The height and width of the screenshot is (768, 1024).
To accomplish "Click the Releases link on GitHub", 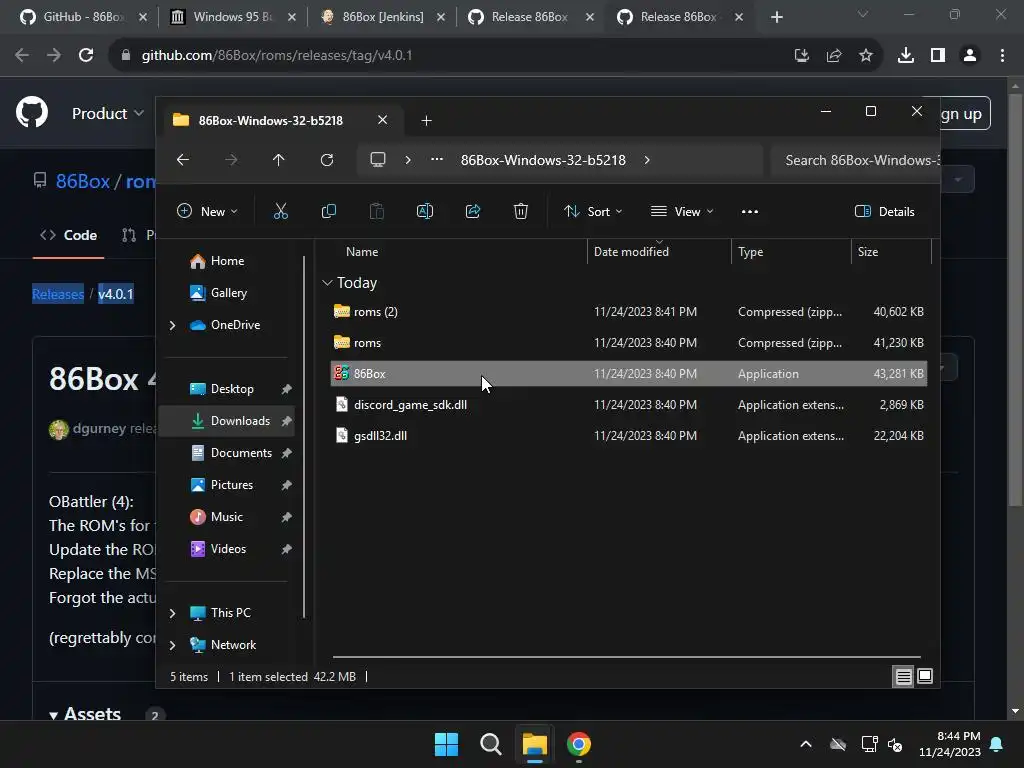I will [x=58, y=294].
